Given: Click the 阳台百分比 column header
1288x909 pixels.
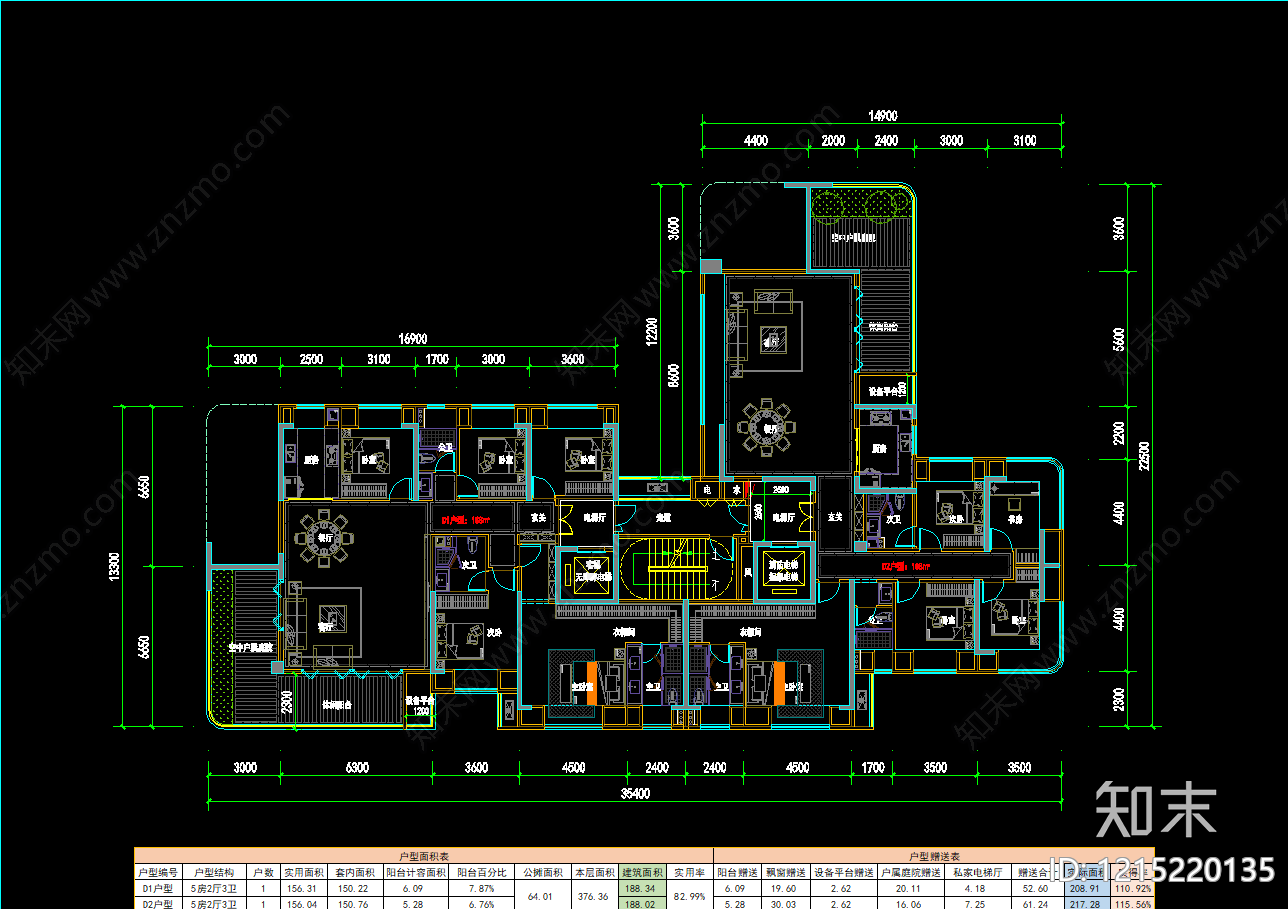Looking at the screenshot, I should tap(482, 872).
